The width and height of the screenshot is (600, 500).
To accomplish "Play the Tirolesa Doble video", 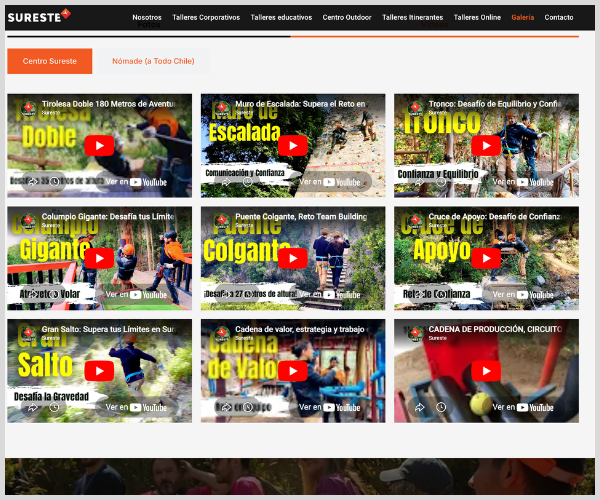I will [99, 146].
